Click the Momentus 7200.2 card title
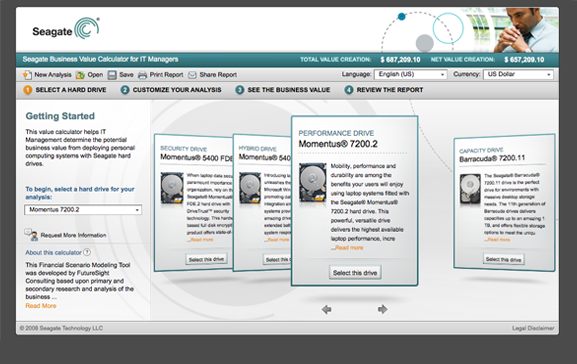This screenshot has width=577, height=364. click(x=338, y=144)
